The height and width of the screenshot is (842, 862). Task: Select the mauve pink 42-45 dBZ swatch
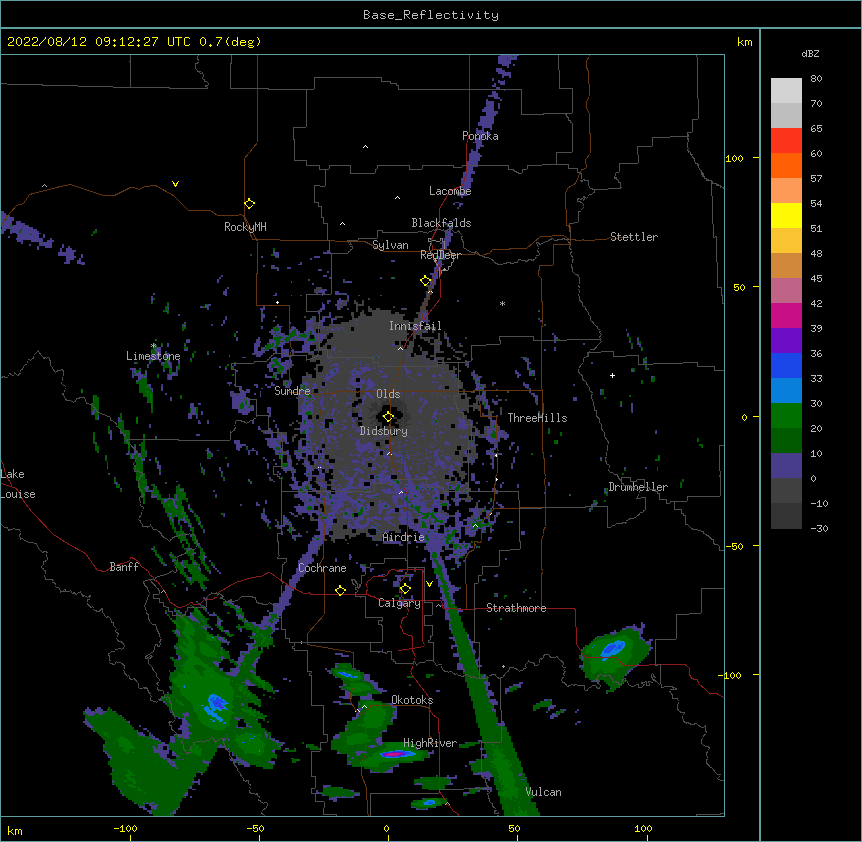click(786, 291)
